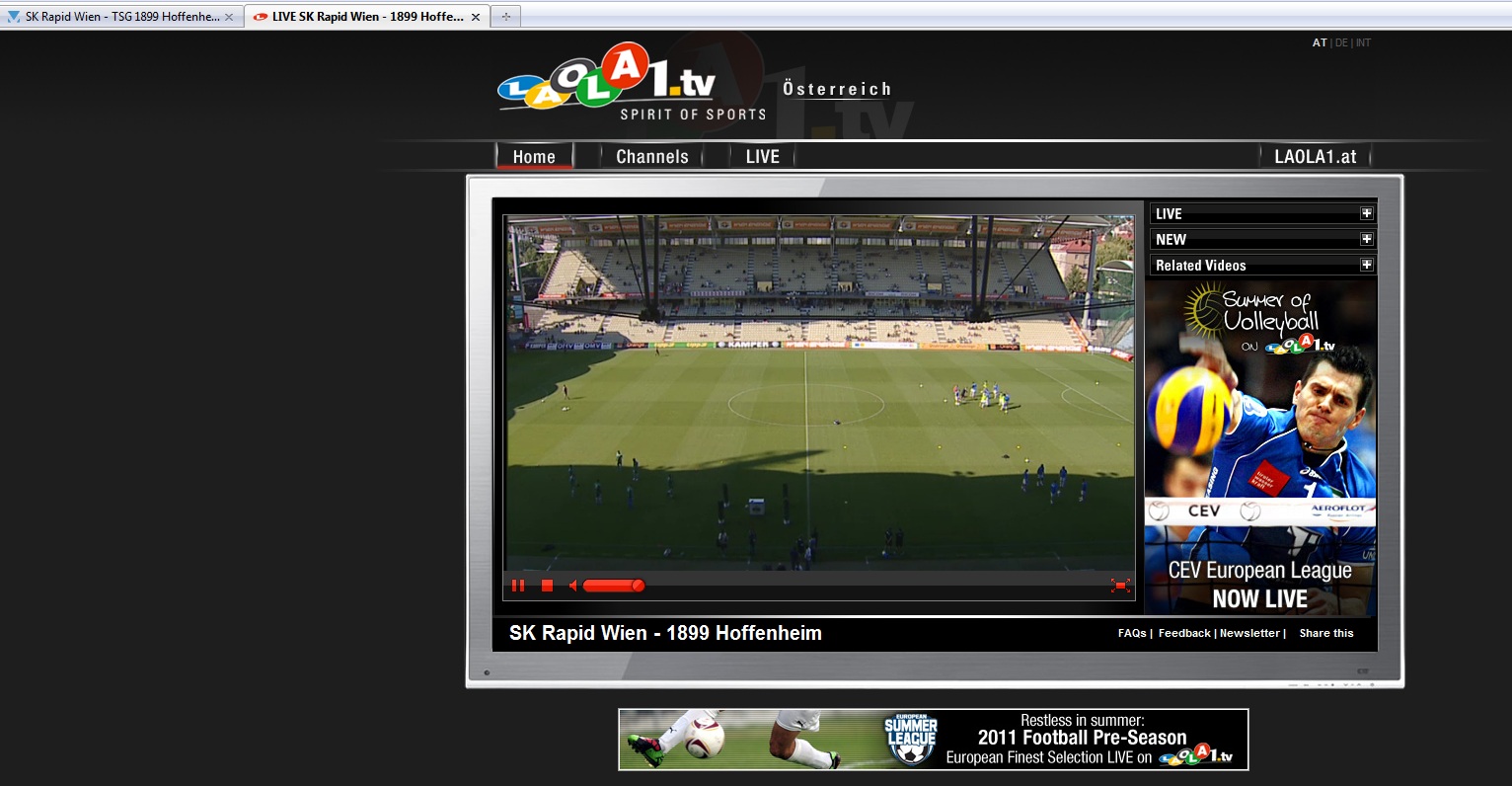Click the LIVE panel header label
Screen dimensions: 1512x786
click(1169, 213)
